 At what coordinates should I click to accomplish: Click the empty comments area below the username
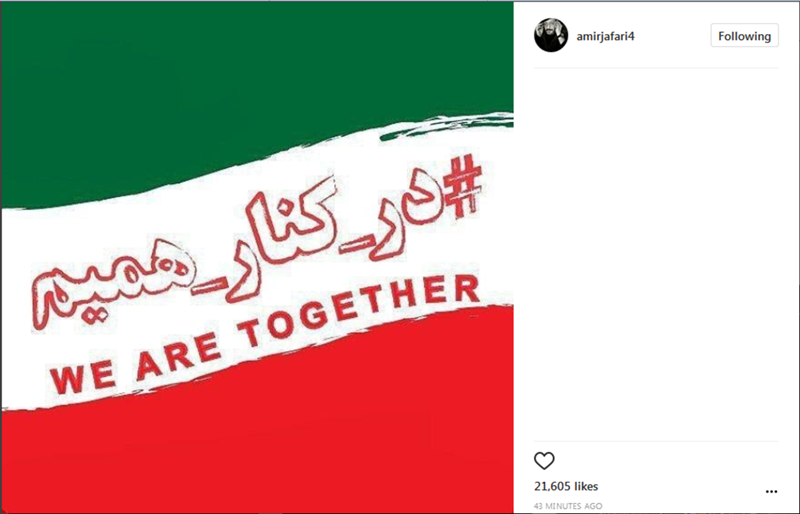coord(656,254)
